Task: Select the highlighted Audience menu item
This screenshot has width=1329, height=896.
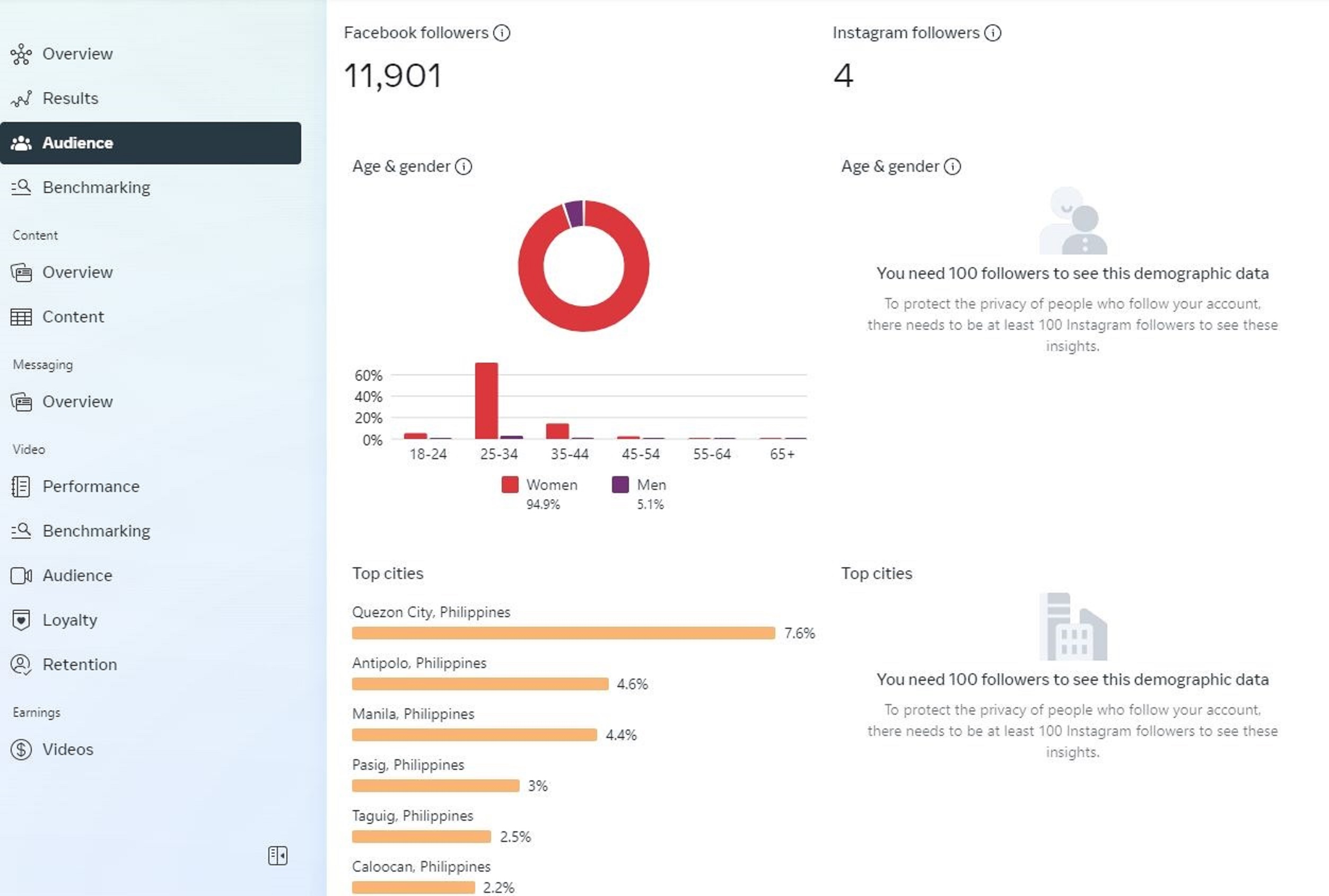Action: pos(77,143)
